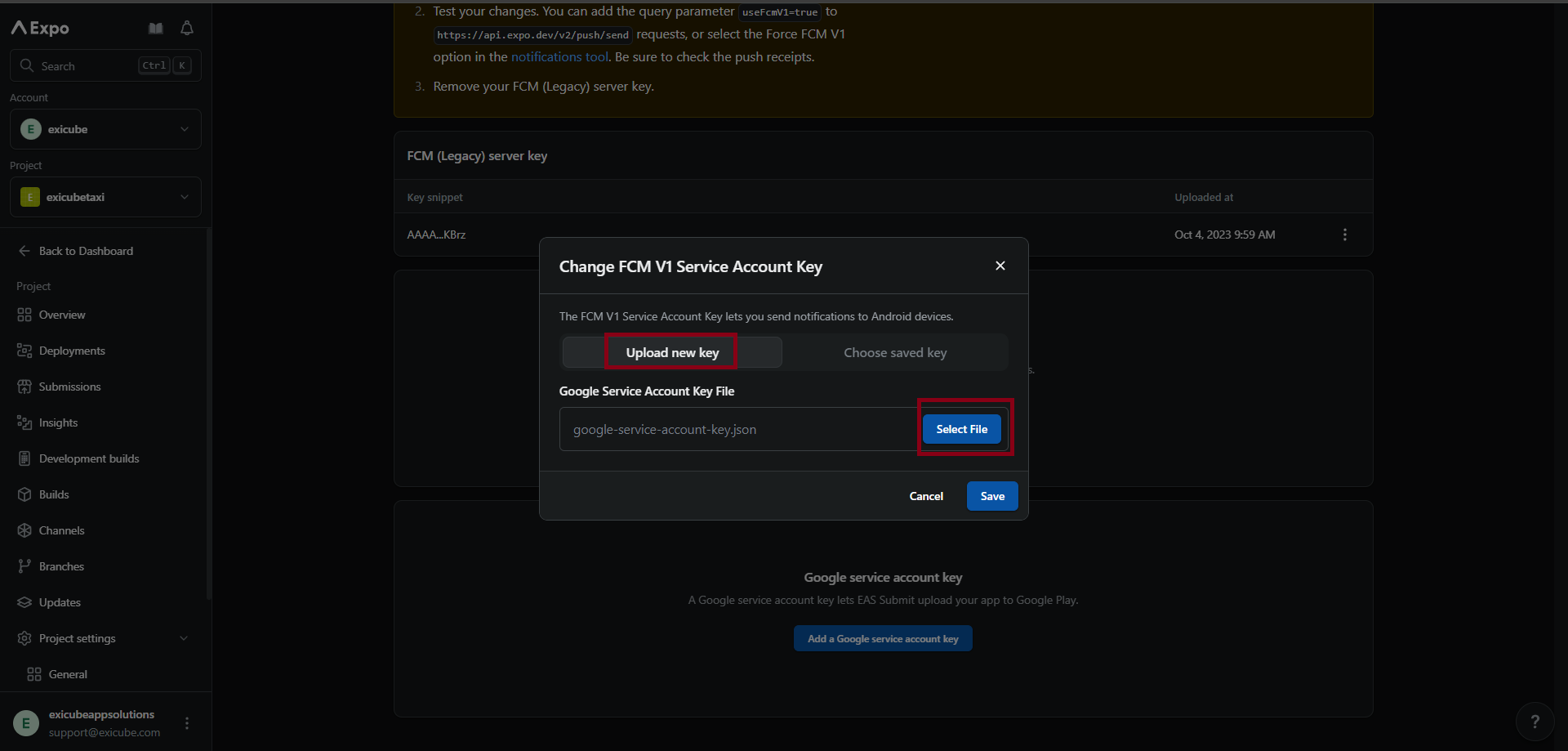Screen dimensions: 1568x751
Task: Close the Change FCM V1 dialog
Action: pos(1000,266)
